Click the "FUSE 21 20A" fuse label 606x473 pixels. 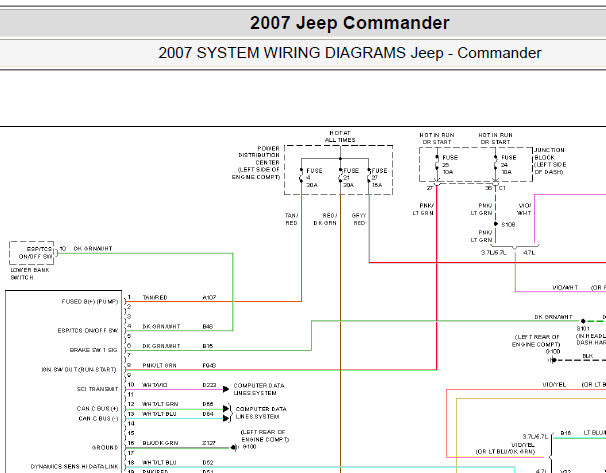[351, 178]
